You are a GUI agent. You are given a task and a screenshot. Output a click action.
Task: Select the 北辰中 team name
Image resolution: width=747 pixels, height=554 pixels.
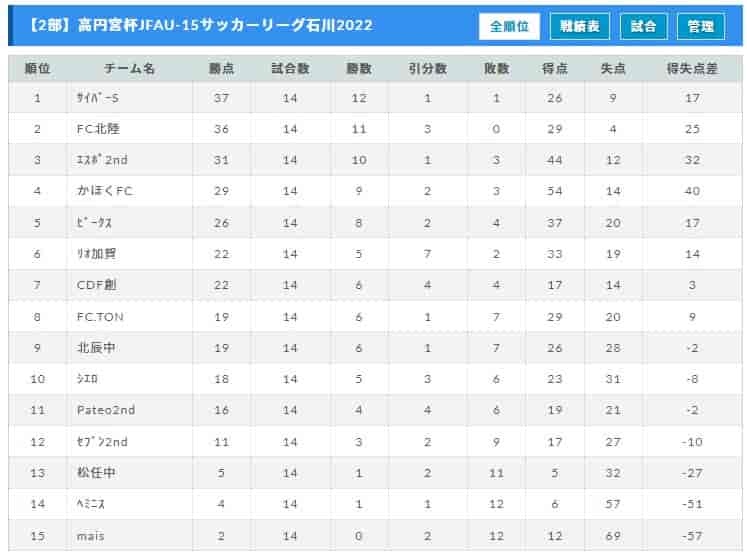coord(96,348)
